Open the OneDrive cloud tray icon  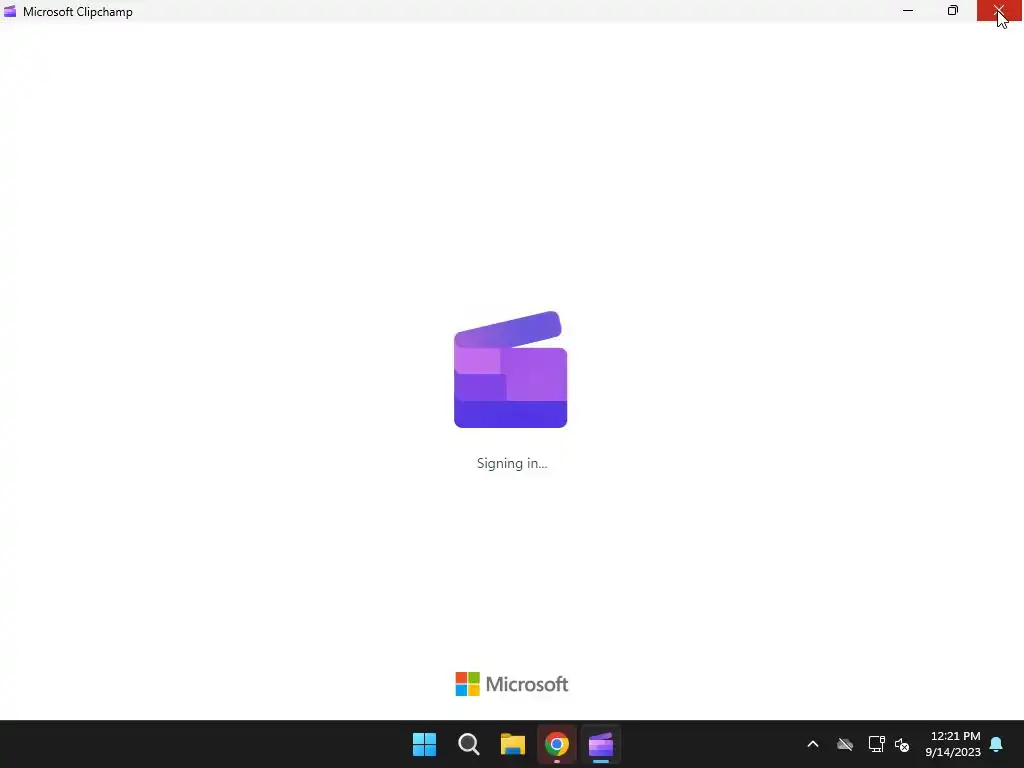click(845, 744)
